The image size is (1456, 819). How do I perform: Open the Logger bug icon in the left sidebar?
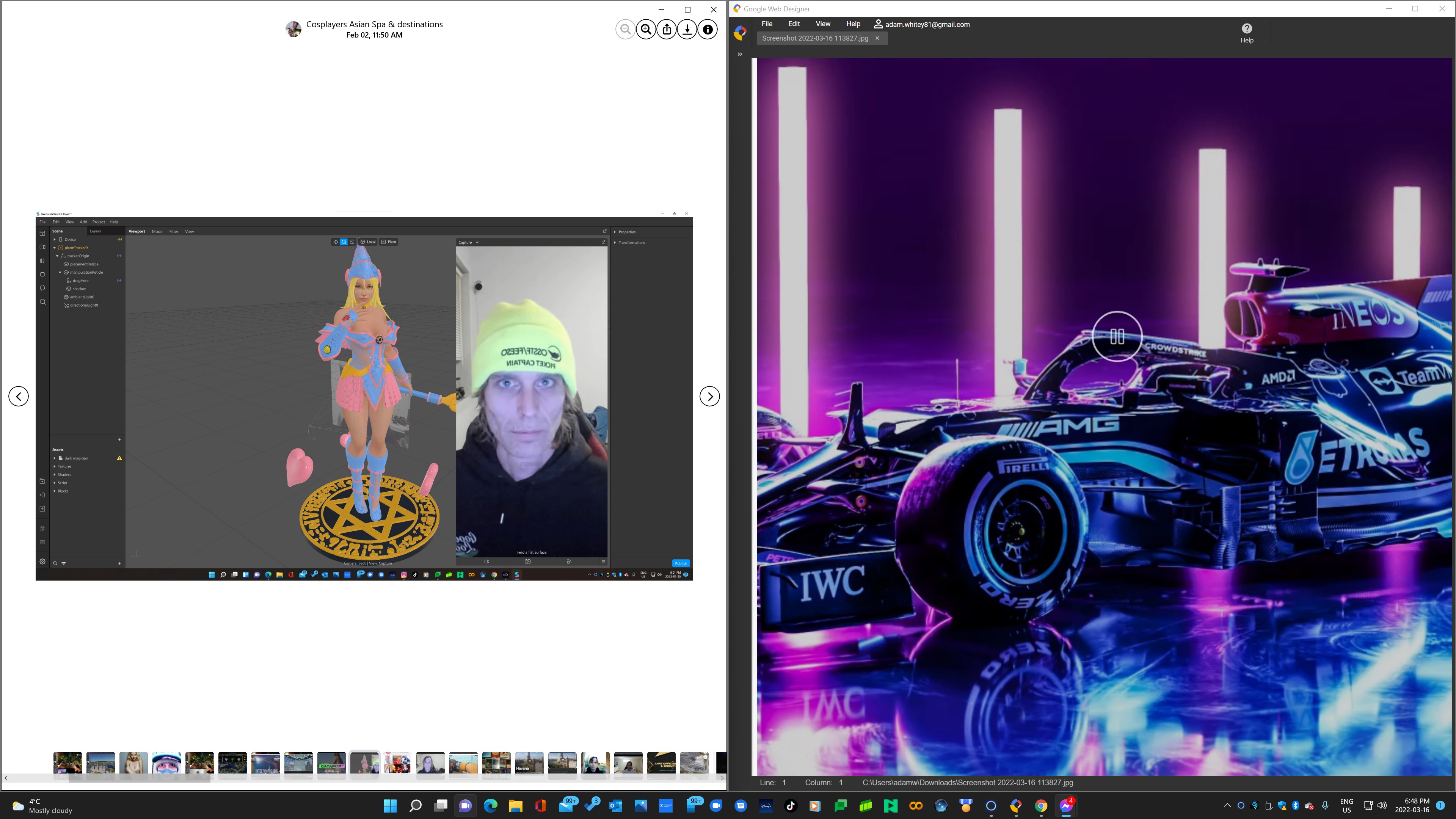point(42,529)
